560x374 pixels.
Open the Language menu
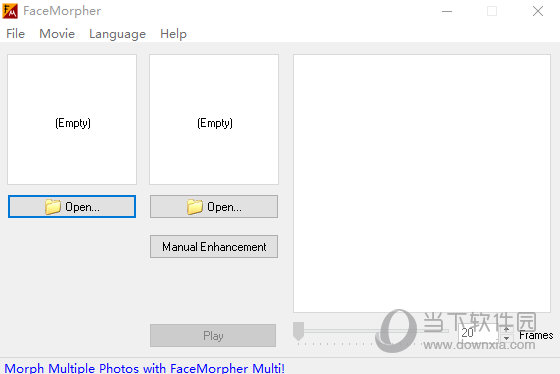point(118,34)
